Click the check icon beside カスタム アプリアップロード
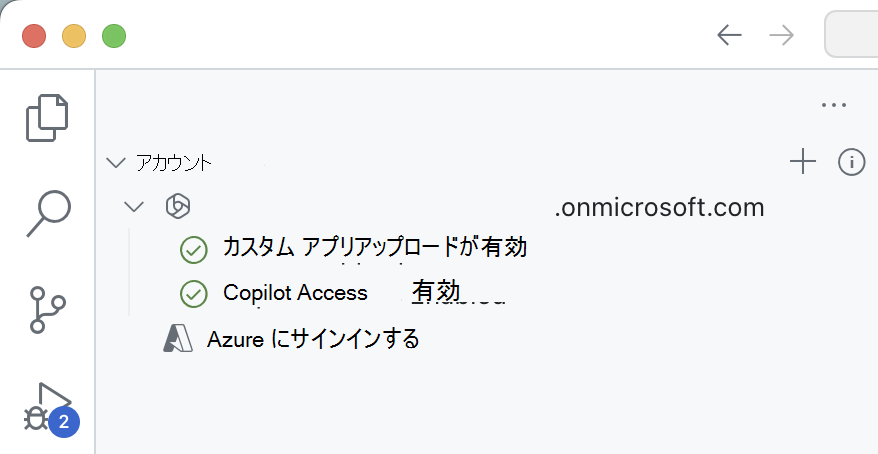Image resolution: width=878 pixels, height=454 pixels. coord(193,249)
